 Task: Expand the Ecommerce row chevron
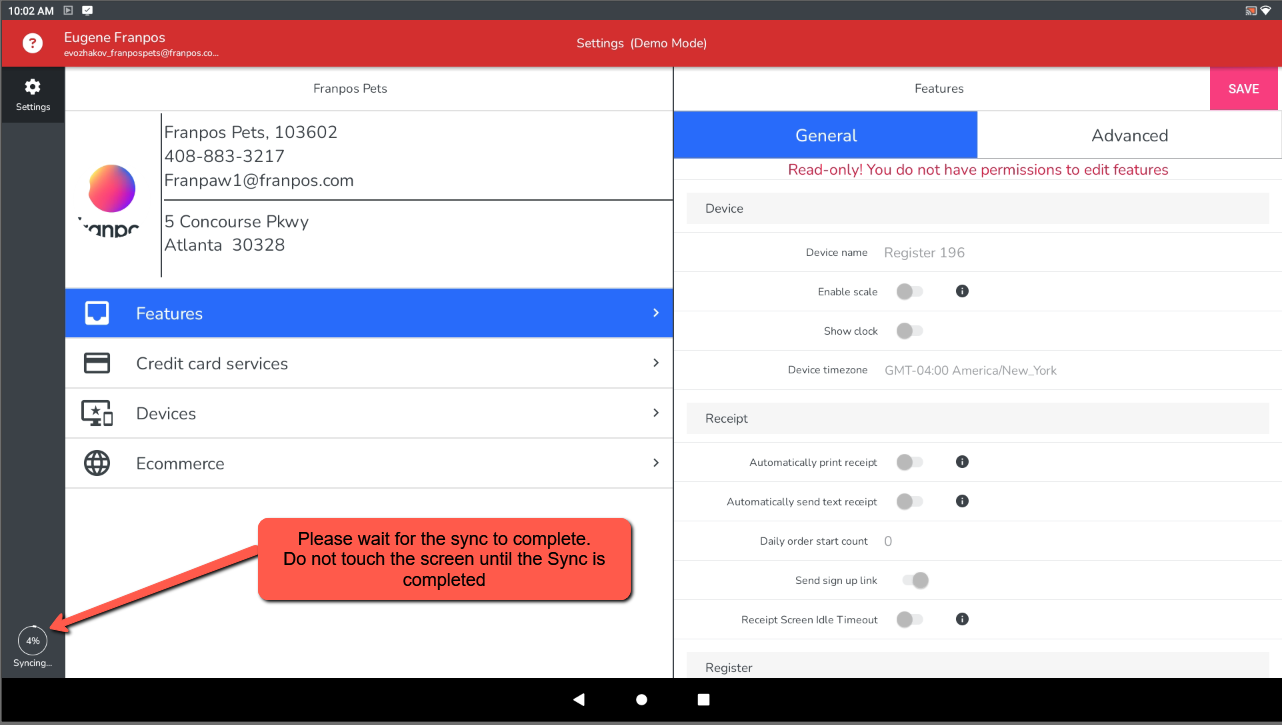coord(656,463)
